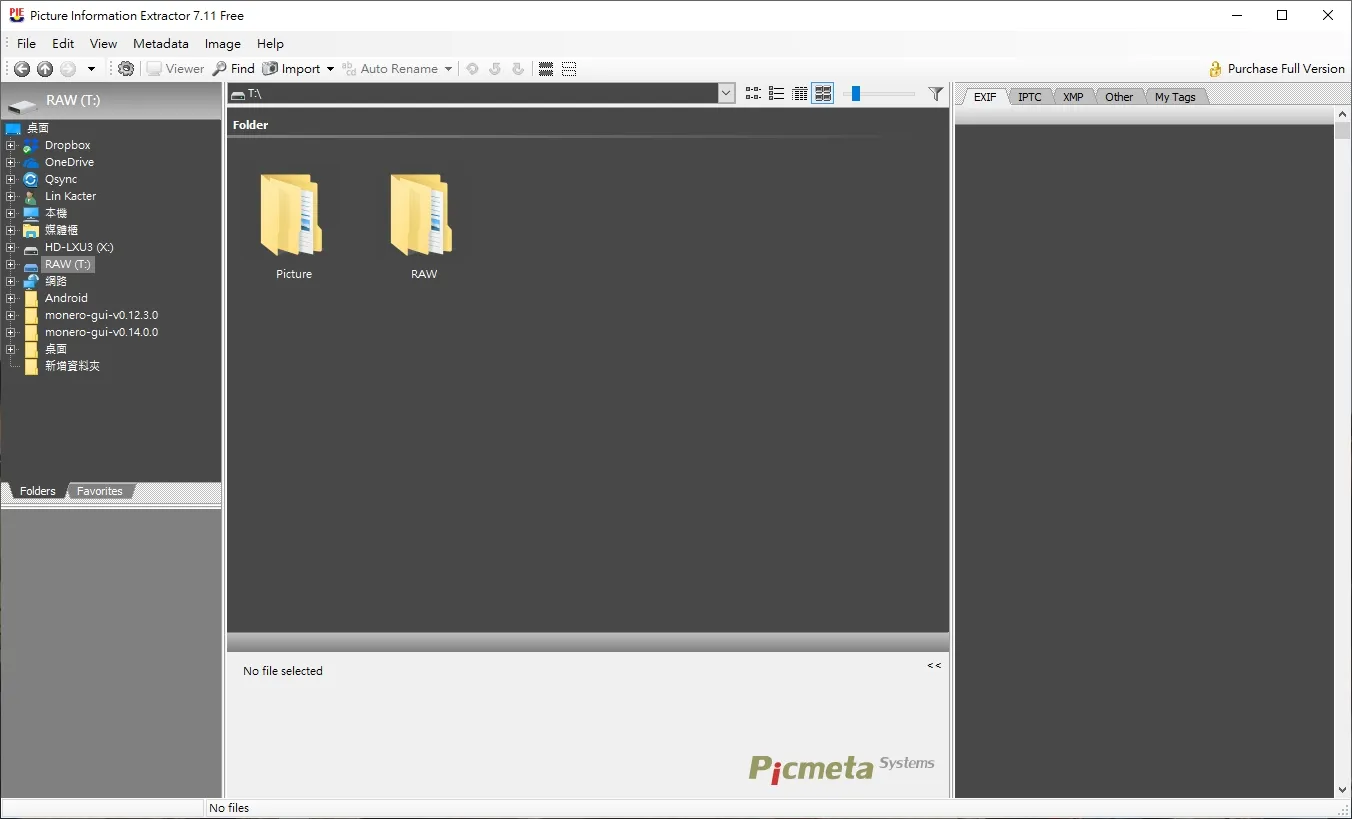Switch to details view mode
Image resolution: width=1352 pixels, height=819 pixels.
tap(800, 93)
